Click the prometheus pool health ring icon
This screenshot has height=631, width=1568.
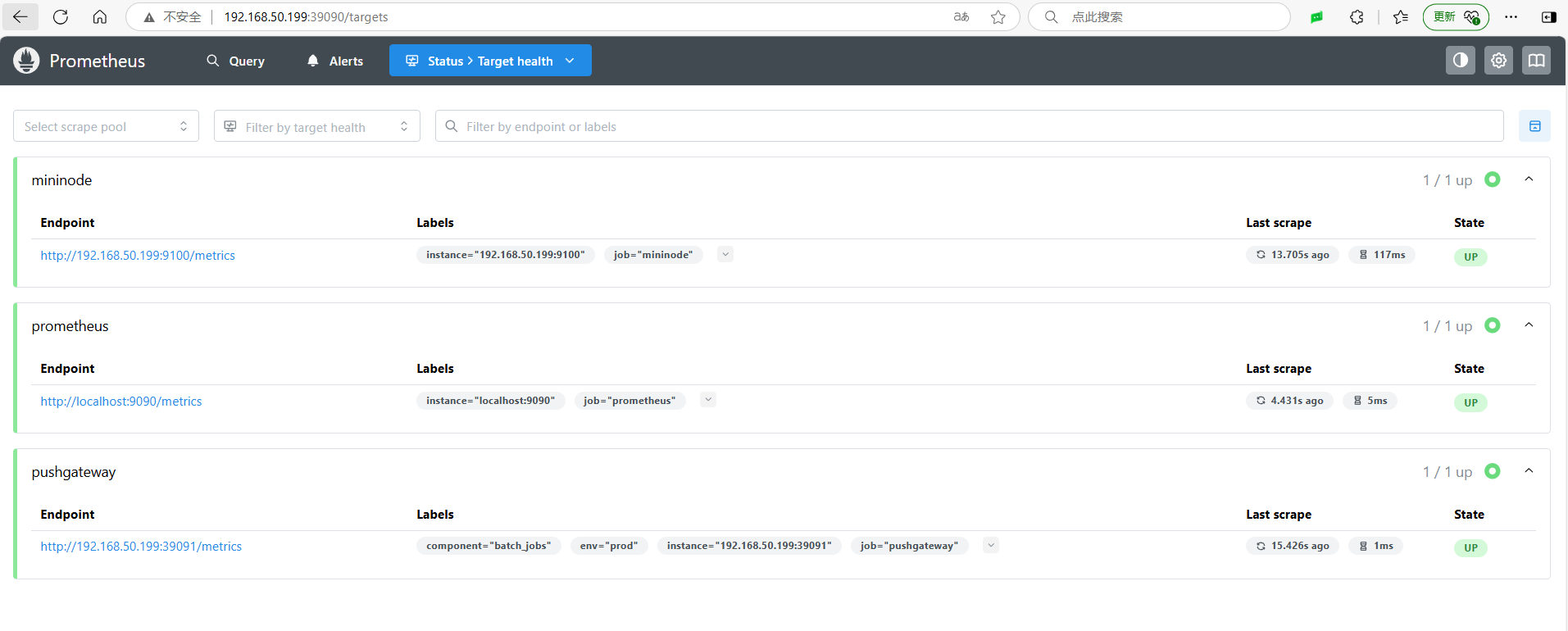pyautogui.click(x=1493, y=325)
